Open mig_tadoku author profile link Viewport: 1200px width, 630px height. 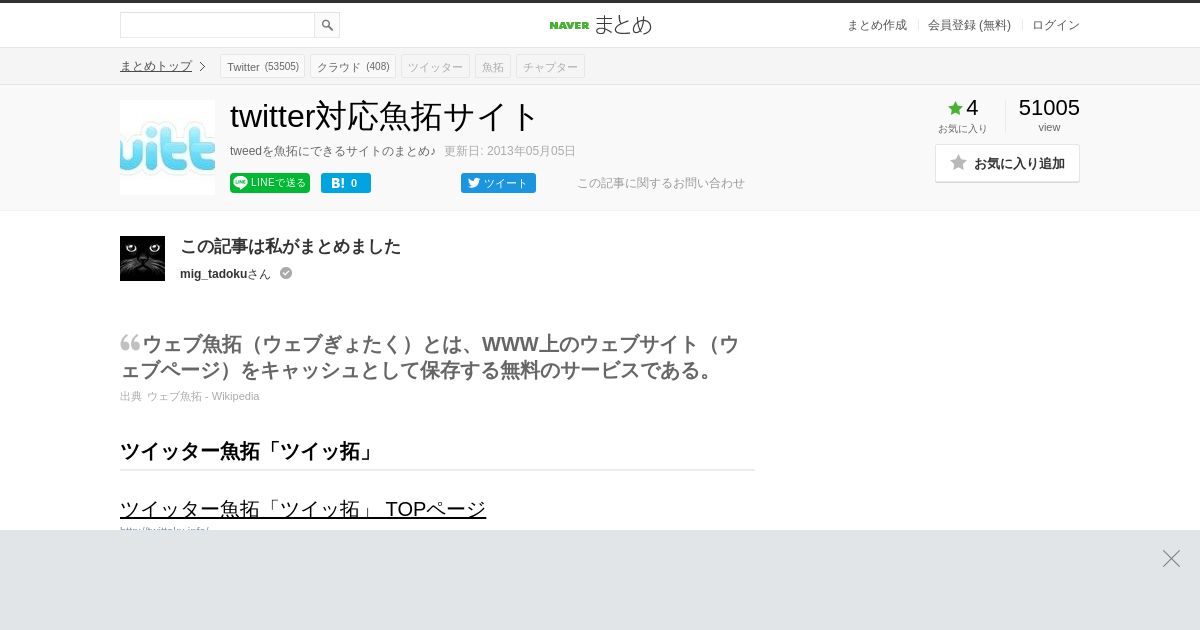tap(213, 273)
